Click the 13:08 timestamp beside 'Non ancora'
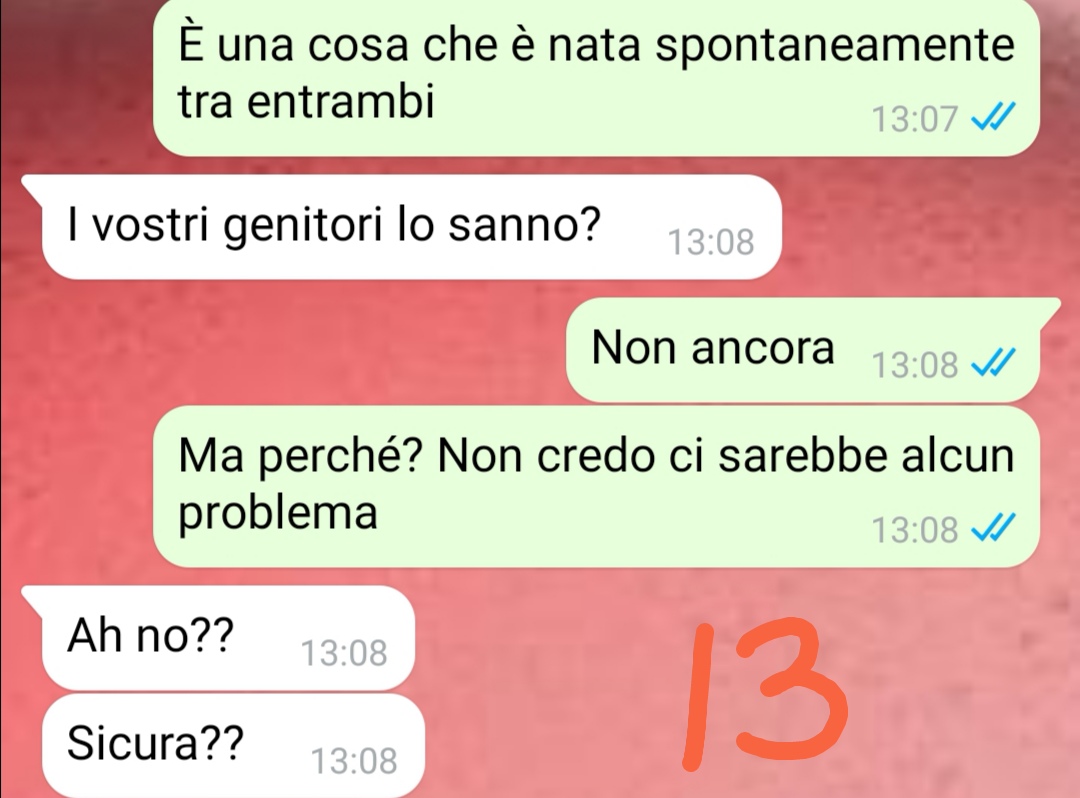This screenshot has width=1080, height=798. click(915, 364)
